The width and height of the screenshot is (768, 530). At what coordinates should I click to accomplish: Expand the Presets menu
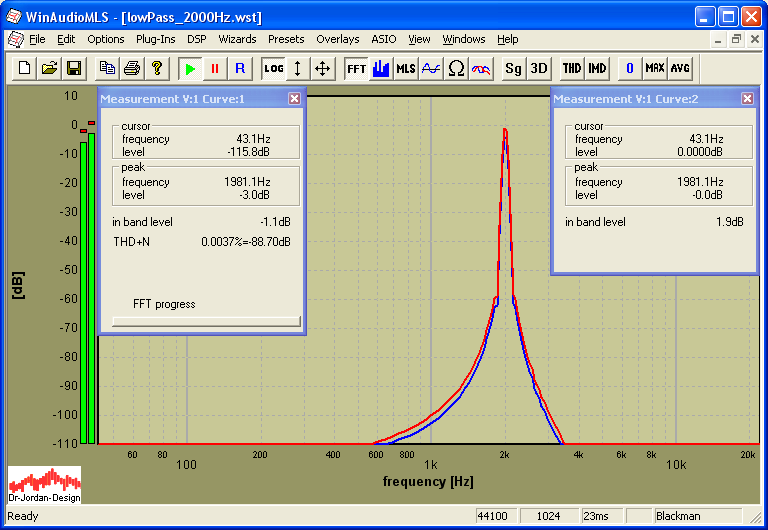(286, 39)
